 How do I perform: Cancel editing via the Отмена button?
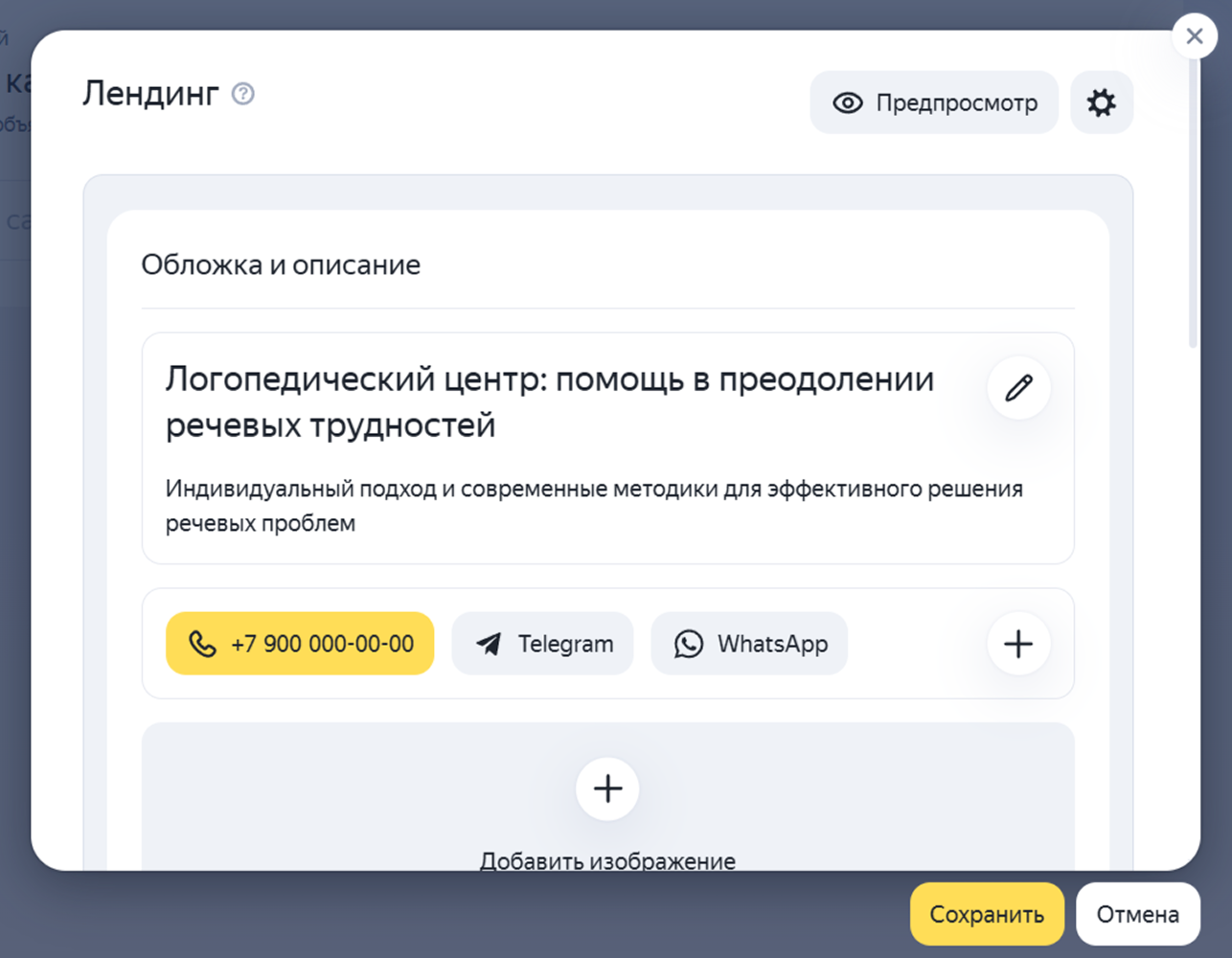[x=1138, y=914]
